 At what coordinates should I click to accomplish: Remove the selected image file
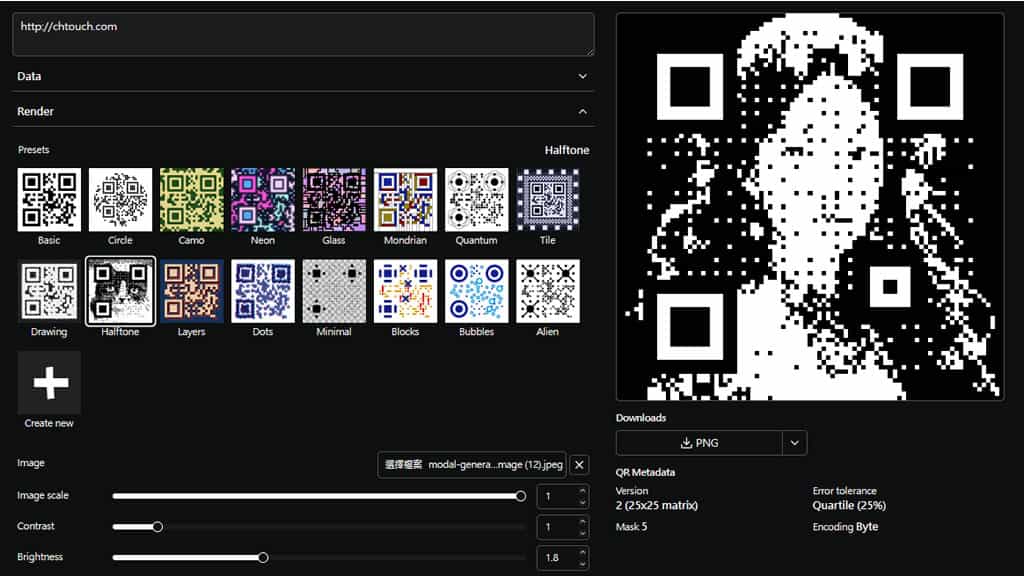point(579,465)
